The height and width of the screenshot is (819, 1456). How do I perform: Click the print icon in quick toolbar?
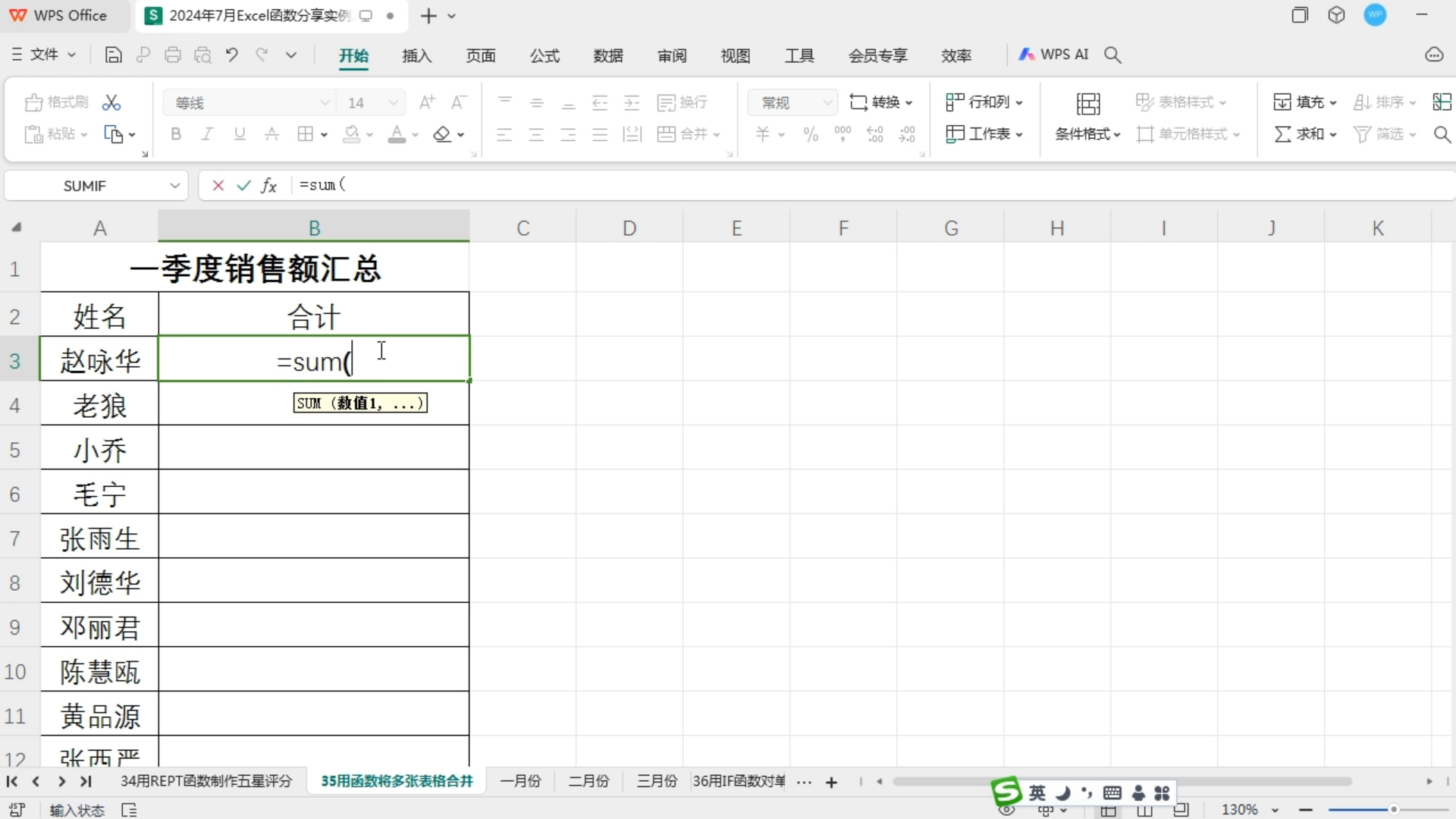tap(173, 55)
